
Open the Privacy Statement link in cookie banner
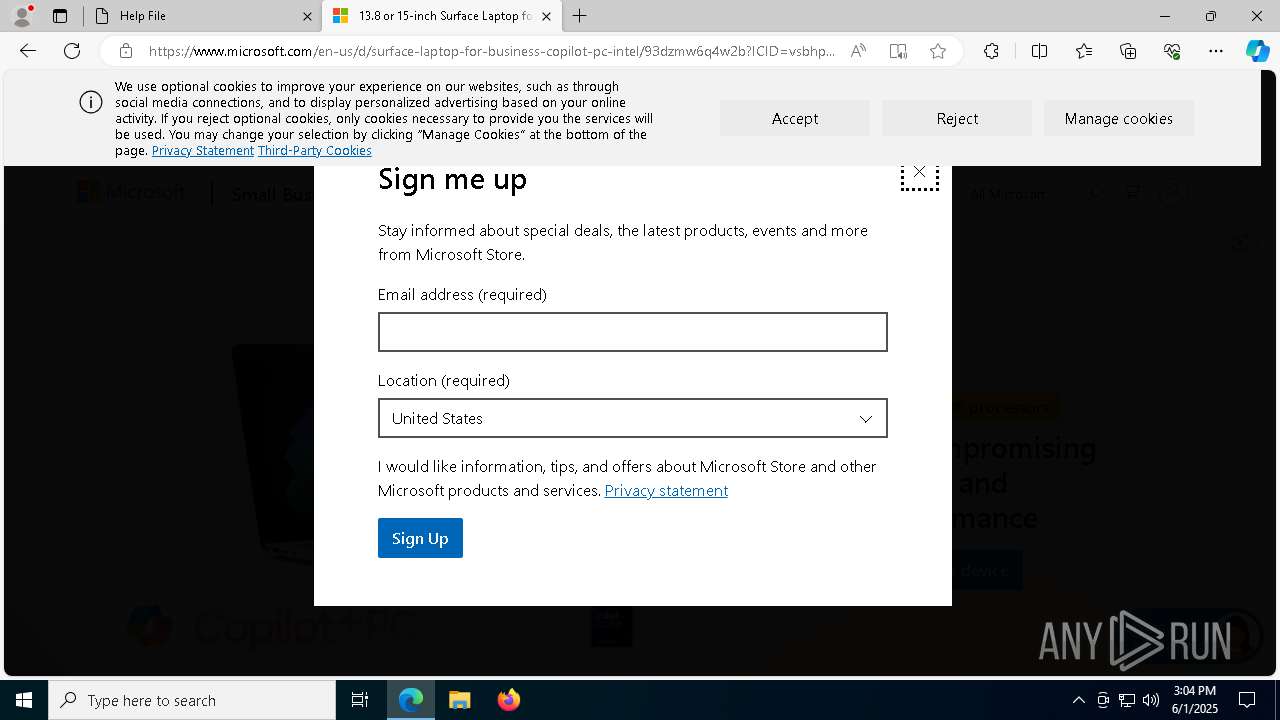coord(203,151)
